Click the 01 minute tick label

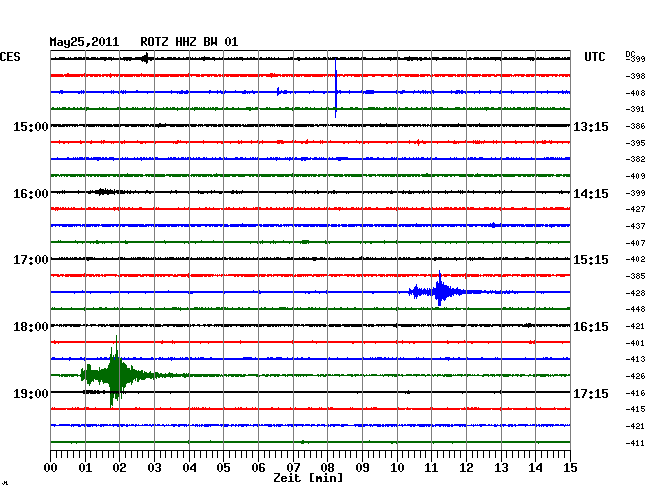coord(85,468)
